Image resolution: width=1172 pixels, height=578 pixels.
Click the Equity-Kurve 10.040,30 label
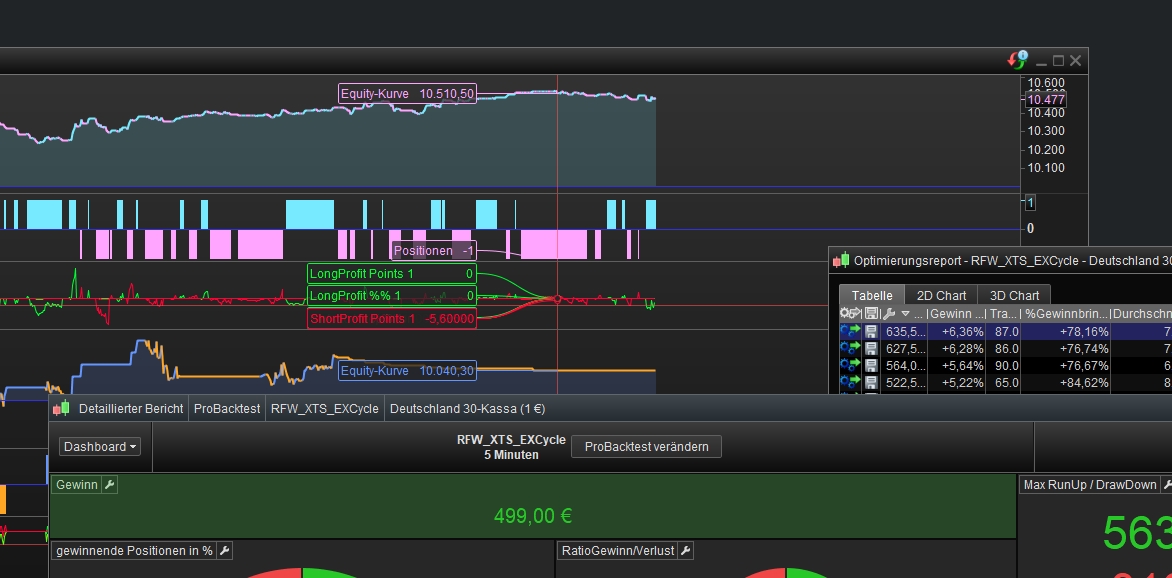pyautogui.click(x=407, y=371)
